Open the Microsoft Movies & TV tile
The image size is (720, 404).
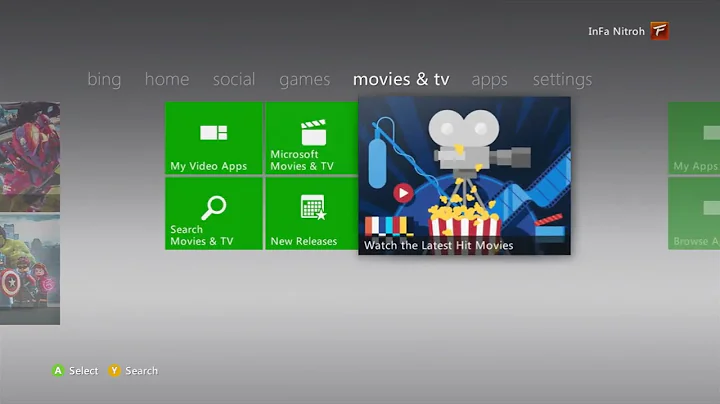coord(312,138)
